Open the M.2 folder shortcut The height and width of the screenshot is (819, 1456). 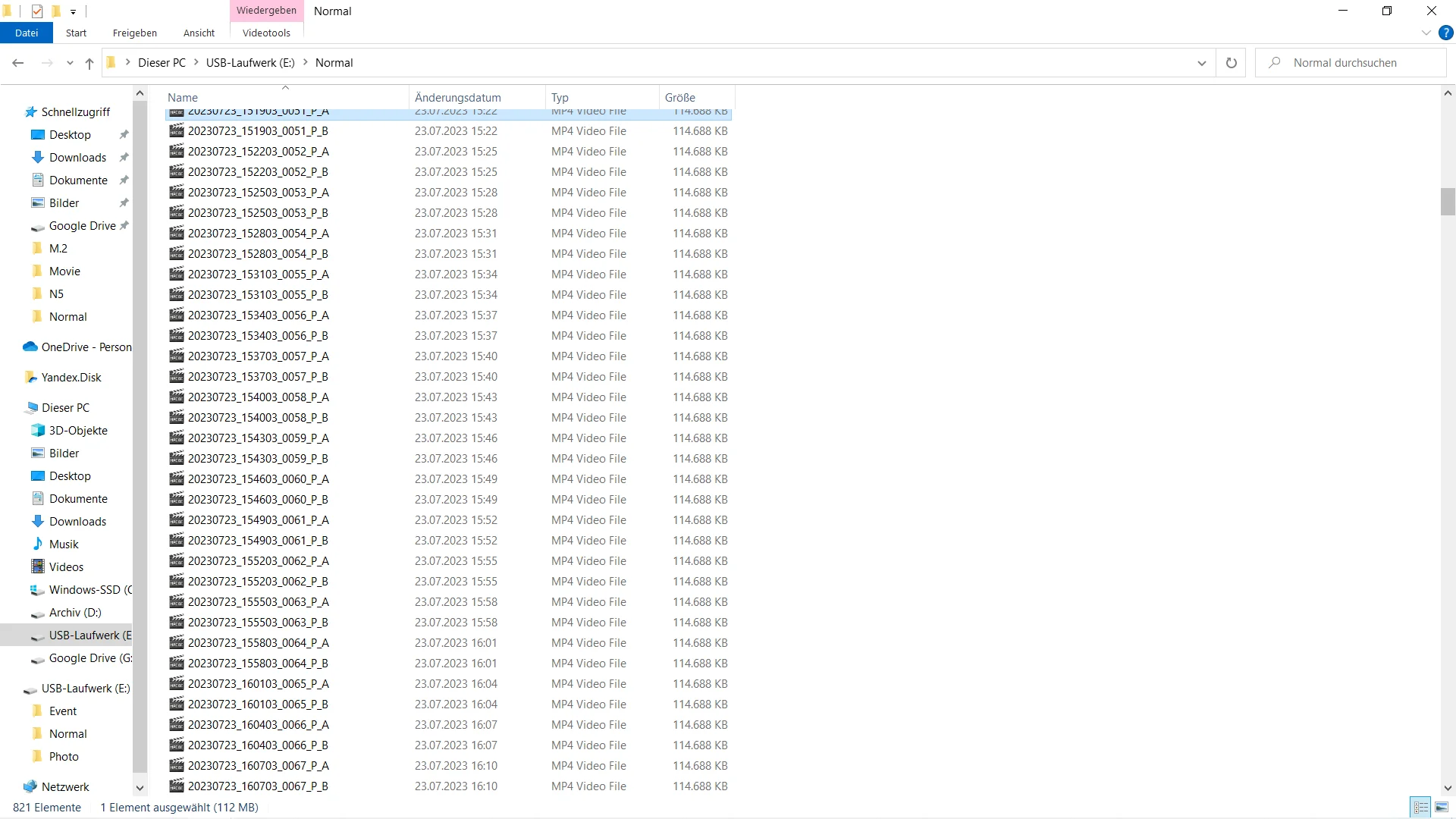49,248
